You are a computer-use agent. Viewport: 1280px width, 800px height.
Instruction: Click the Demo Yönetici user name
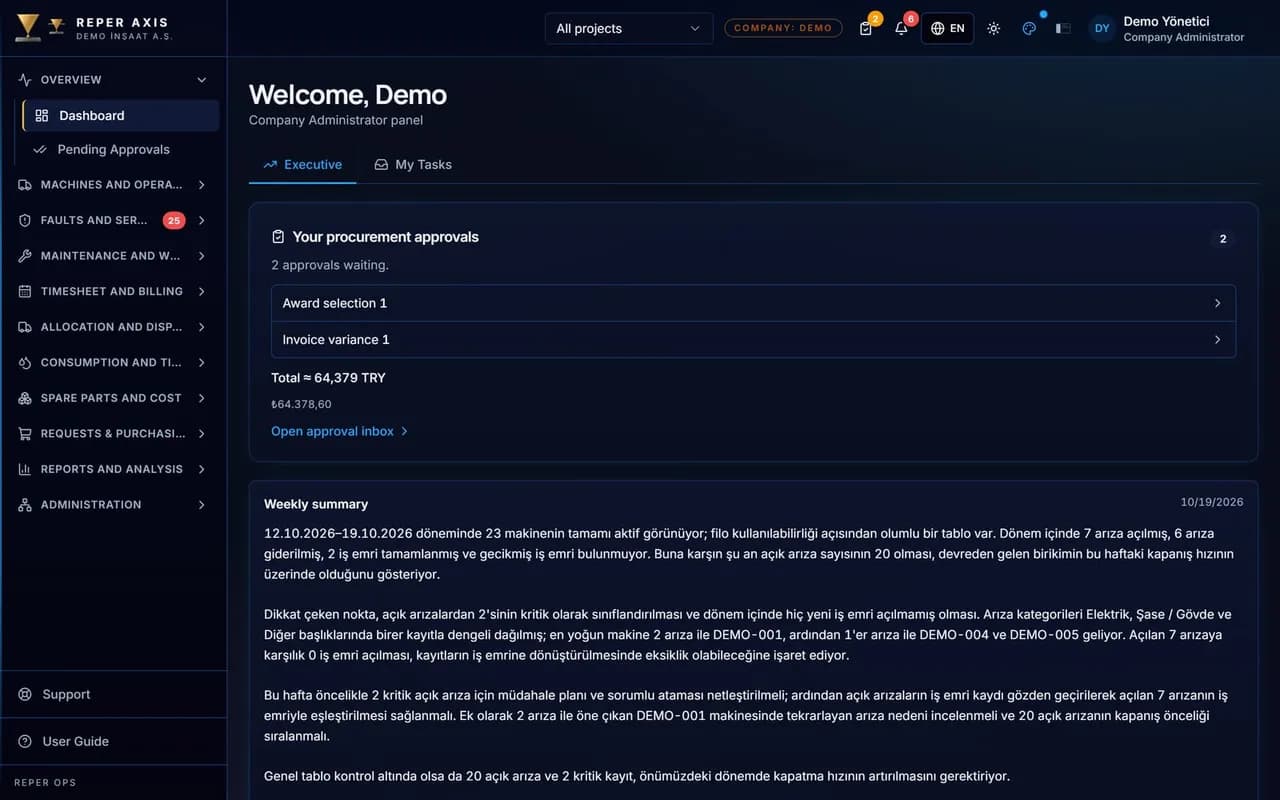tap(1166, 21)
